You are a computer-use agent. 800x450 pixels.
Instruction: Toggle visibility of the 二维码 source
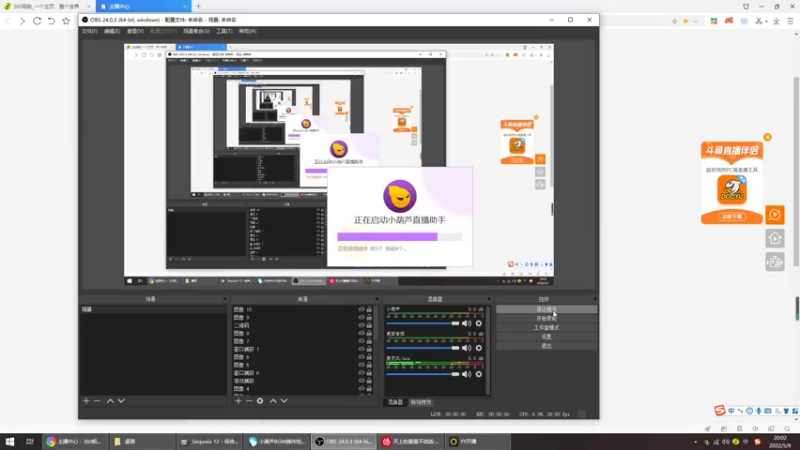pyautogui.click(x=361, y=326)
